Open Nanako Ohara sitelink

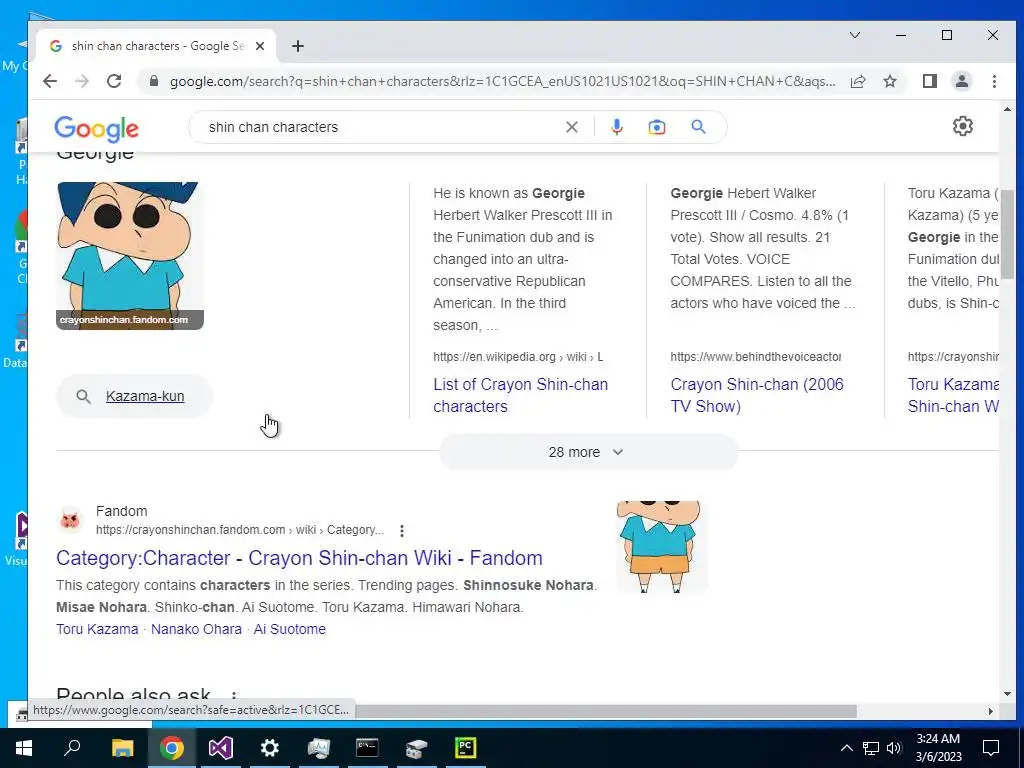[196, 629]
